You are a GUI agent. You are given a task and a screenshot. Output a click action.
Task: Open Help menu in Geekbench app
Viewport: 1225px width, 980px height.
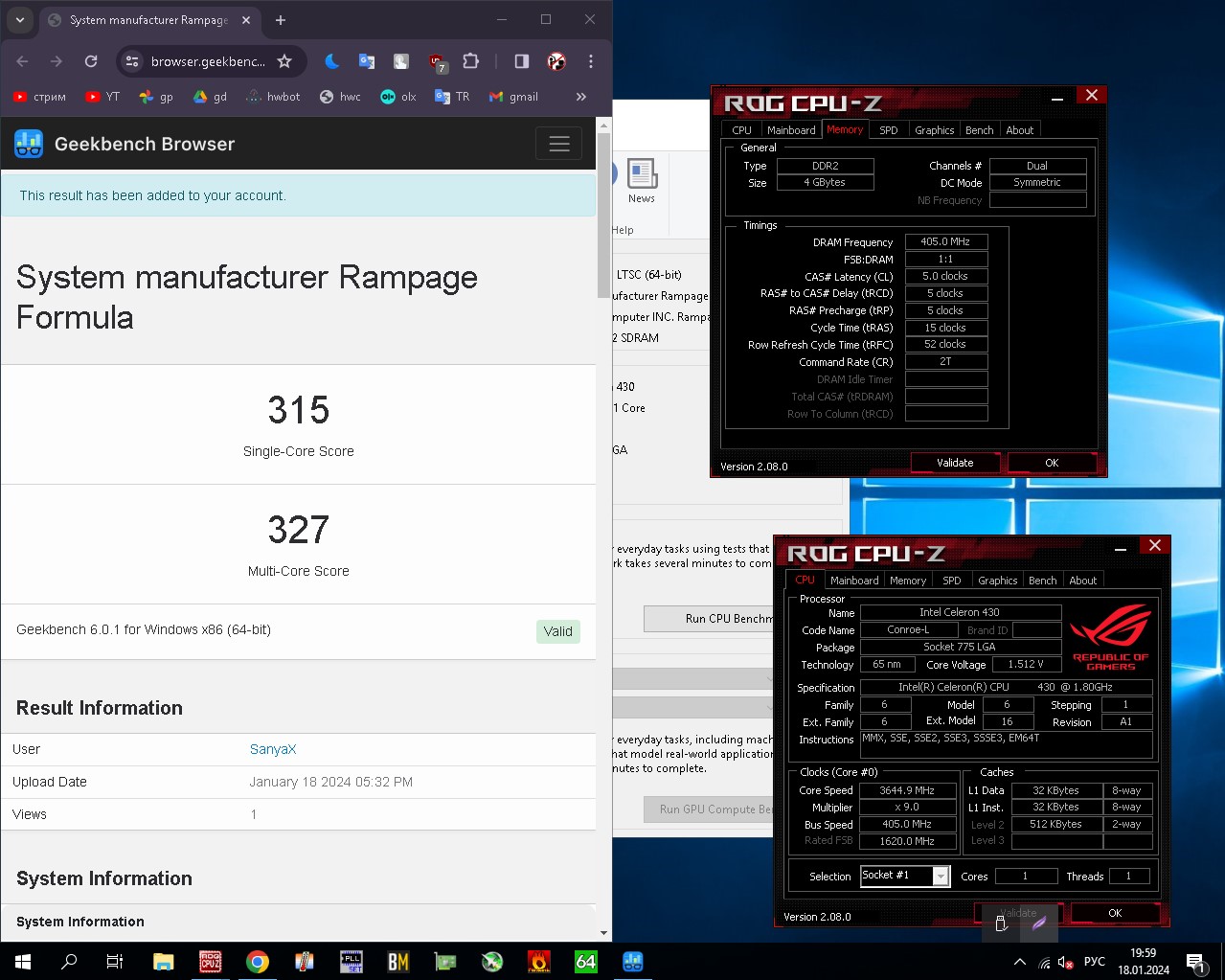623,230
